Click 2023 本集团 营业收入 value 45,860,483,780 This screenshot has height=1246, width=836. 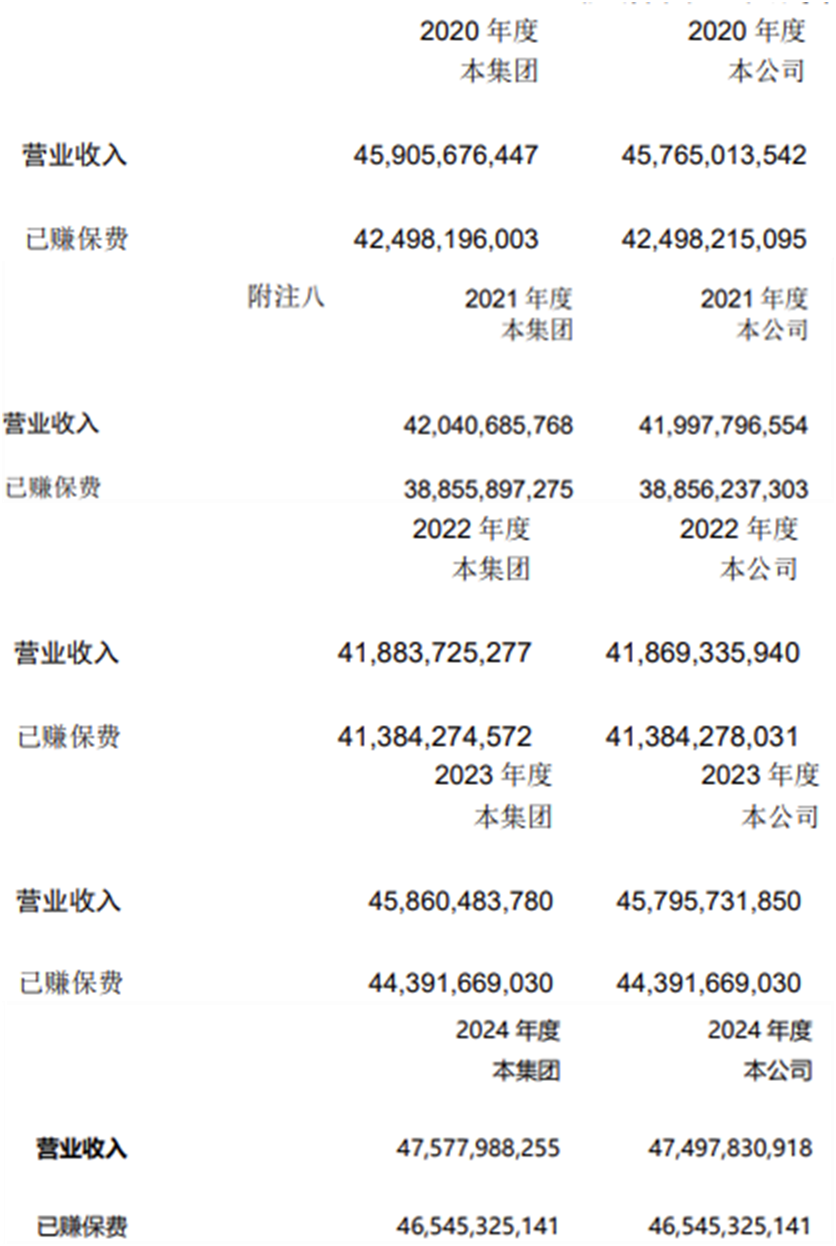tap(460, 901)
